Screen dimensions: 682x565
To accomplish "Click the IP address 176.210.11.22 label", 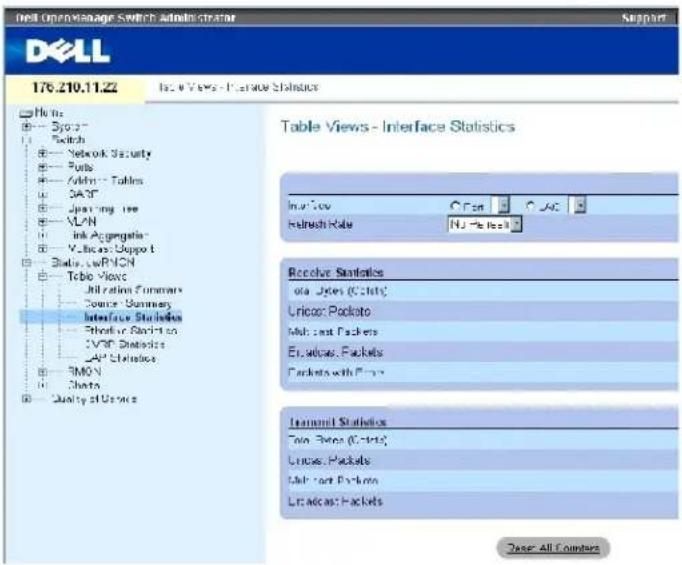I will [x=74, y=87].
